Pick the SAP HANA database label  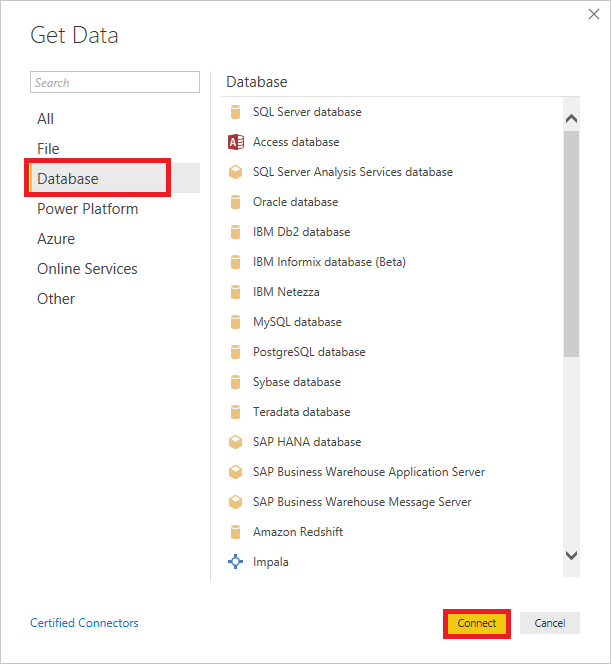(x=307, y=442)
